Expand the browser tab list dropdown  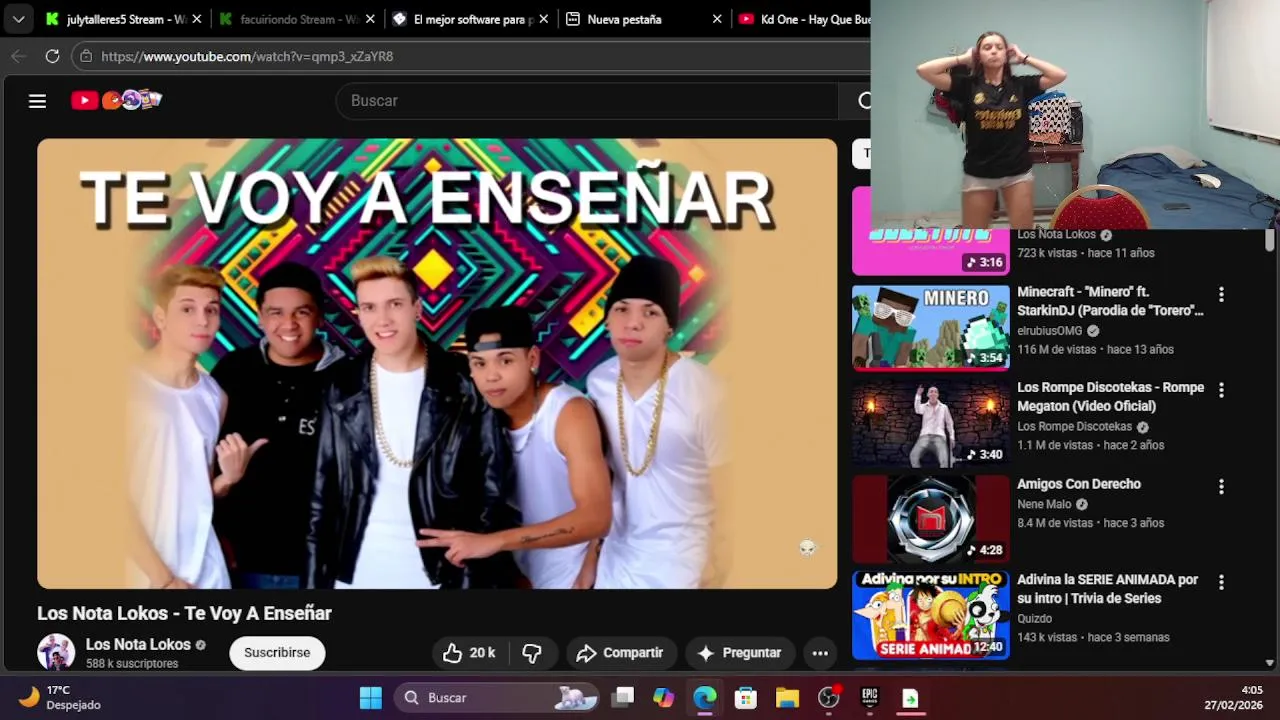click(18, 19)
